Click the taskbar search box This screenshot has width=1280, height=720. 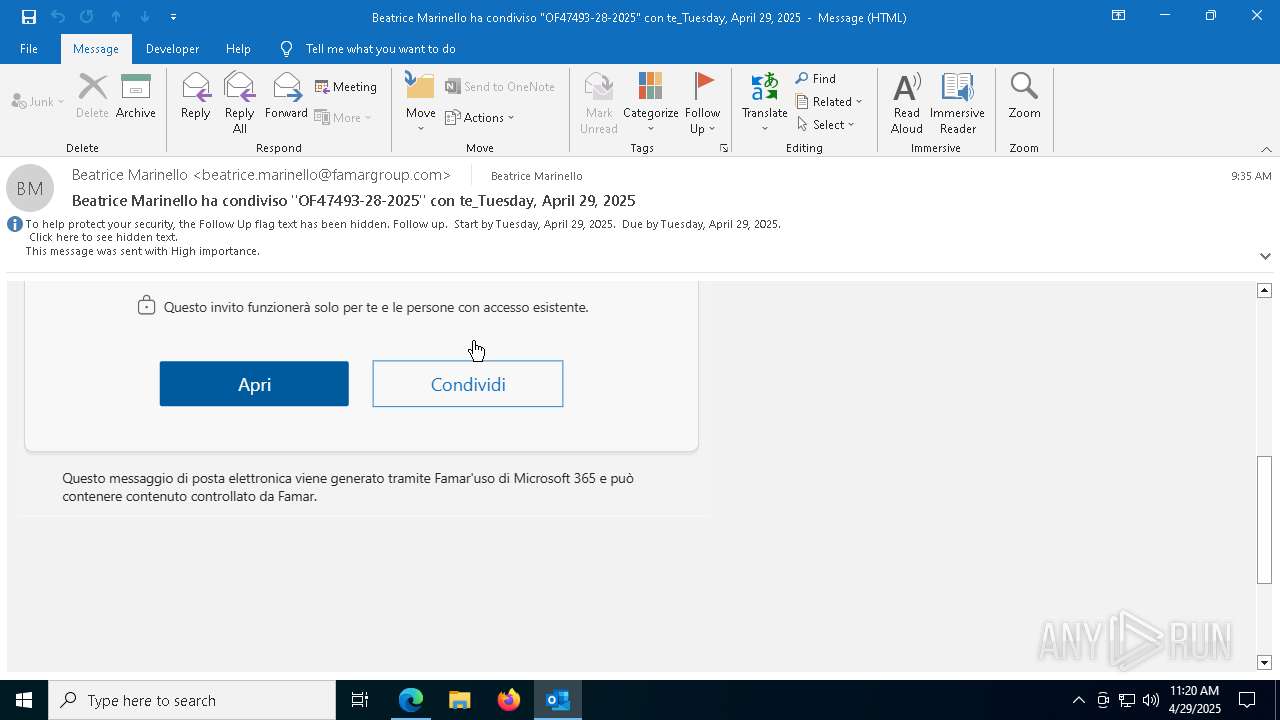192,700
